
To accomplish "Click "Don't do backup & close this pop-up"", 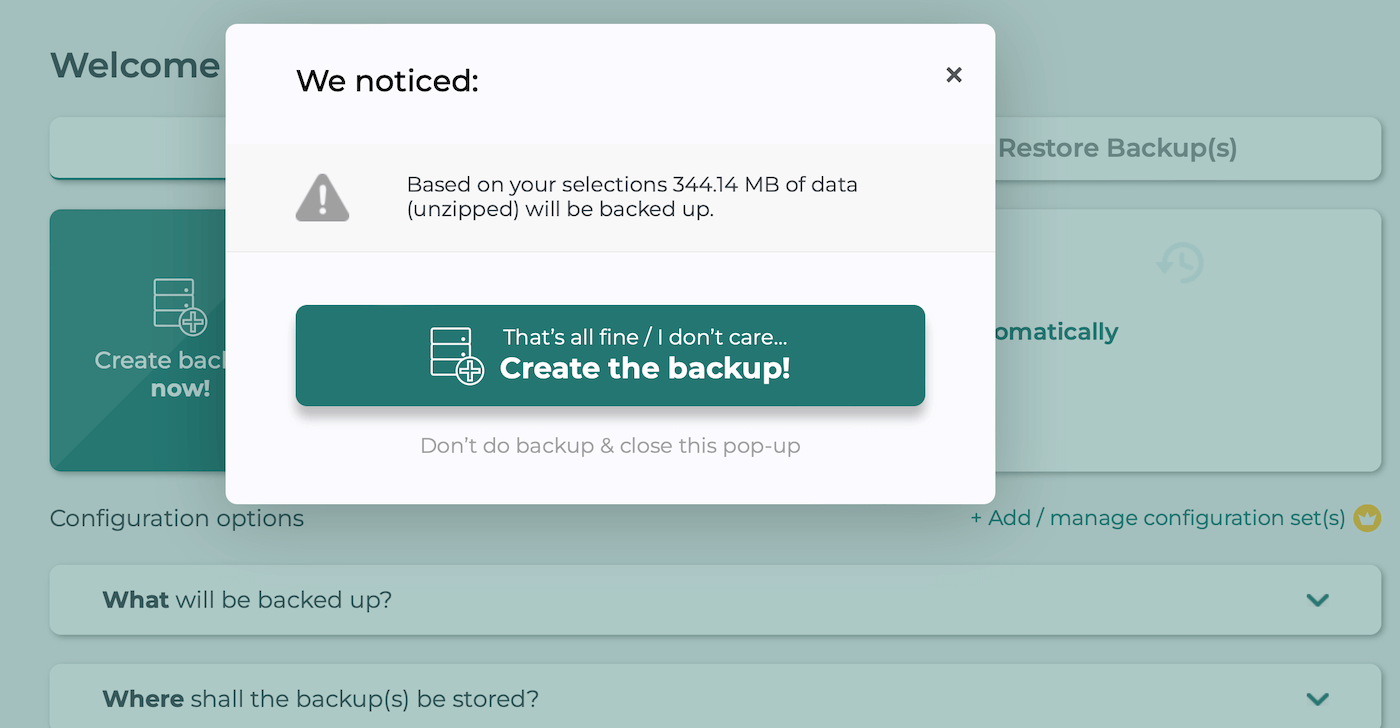I will pyautogui.click(x=610, y=446).
